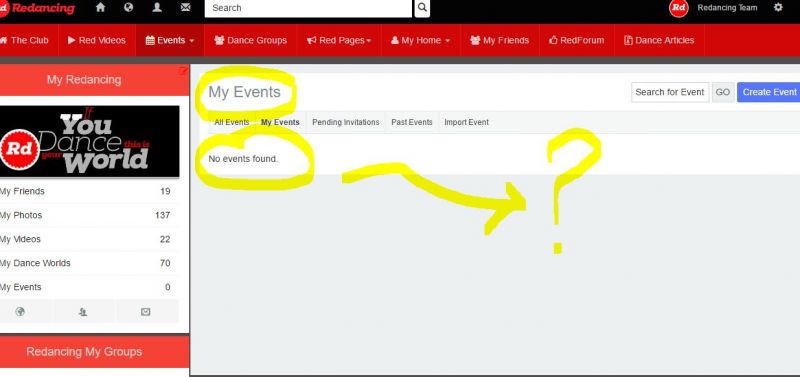Click the Create Event button
800x377 pixels.
(769, 92)
